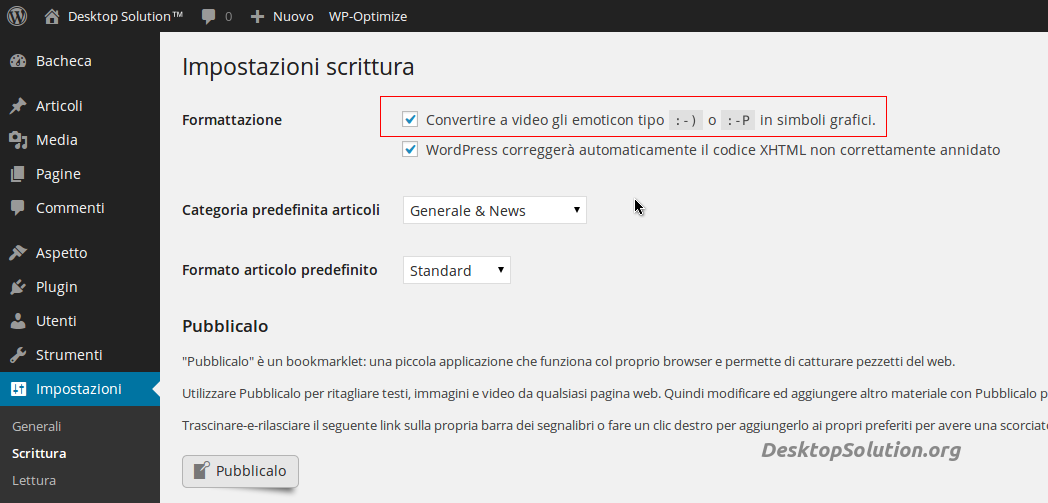The height and width of the screenshot is (503, 1048).
Task: Click the Impostazioni sliders icon
Action: [18, 389]
